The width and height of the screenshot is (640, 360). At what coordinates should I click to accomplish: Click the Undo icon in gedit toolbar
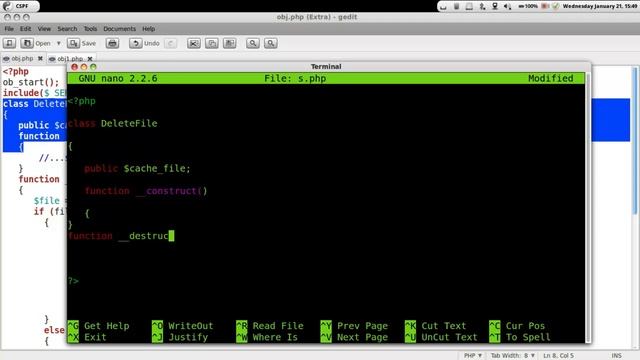[x=136, y=43]
